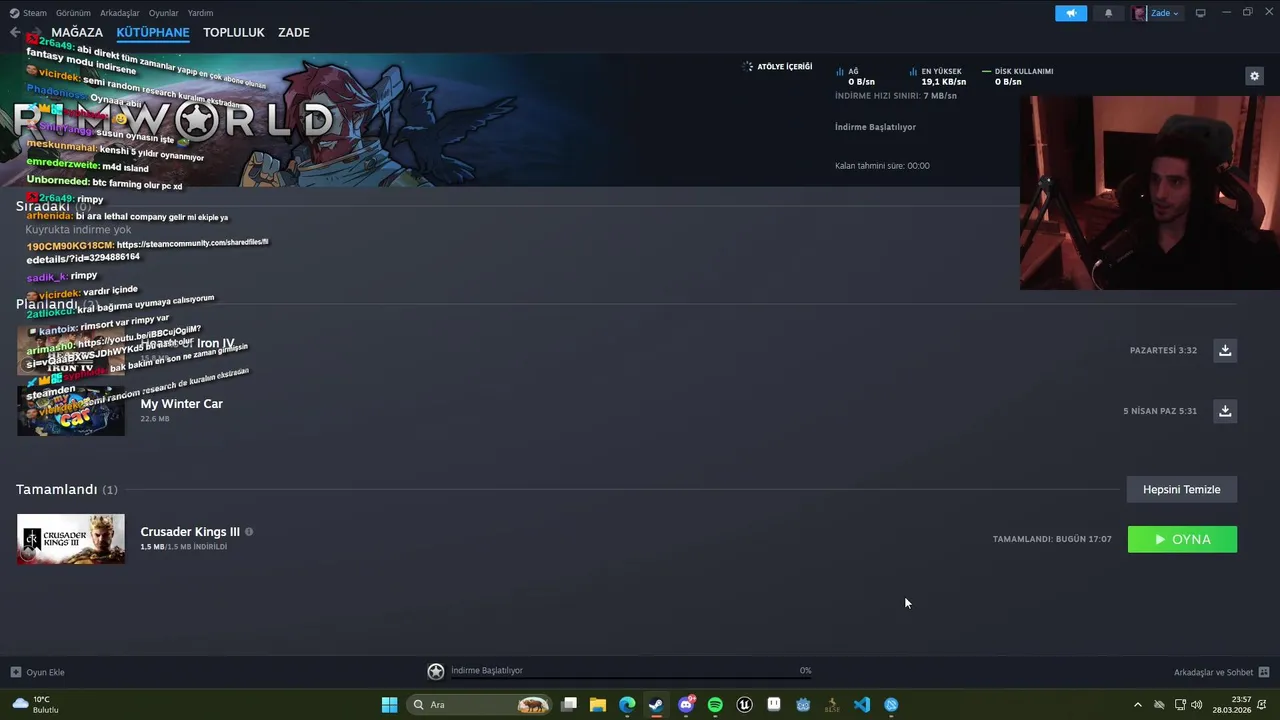
Task: Download Hearts of Iron IV update now
Action: coord(1225,350)
